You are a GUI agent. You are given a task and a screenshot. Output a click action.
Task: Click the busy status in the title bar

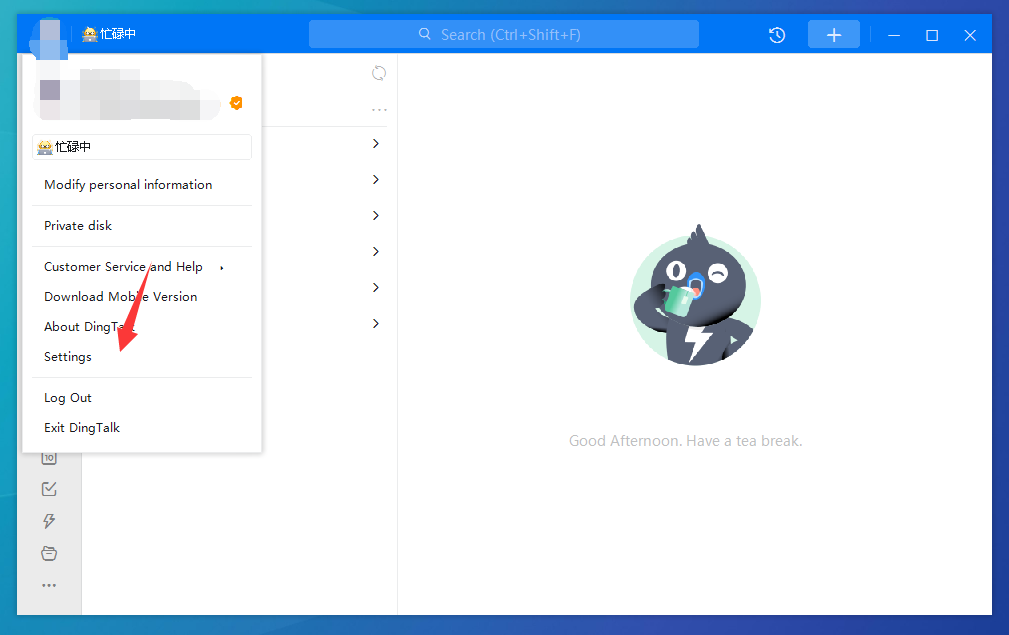(x=109, y=34)
